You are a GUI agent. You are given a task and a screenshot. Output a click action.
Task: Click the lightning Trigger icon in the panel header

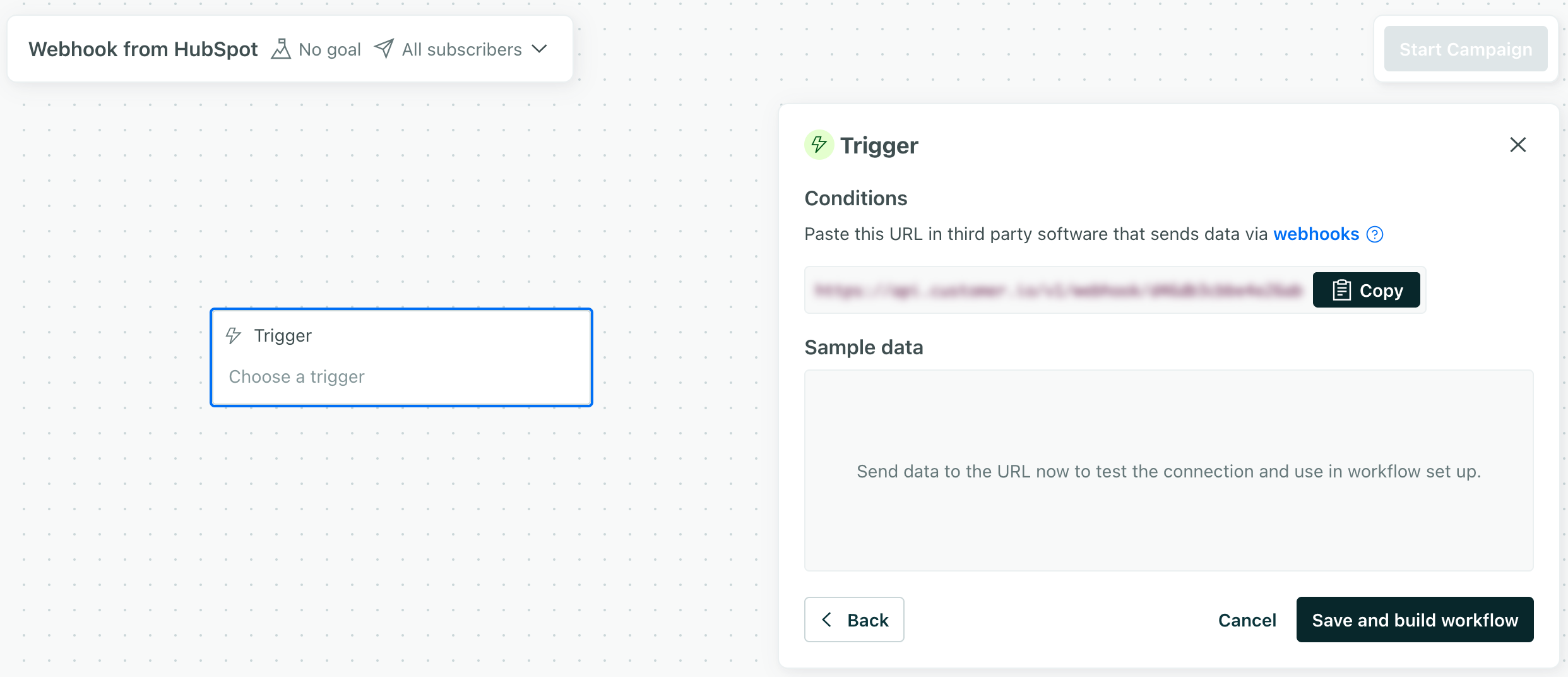(x=819, y=145)
